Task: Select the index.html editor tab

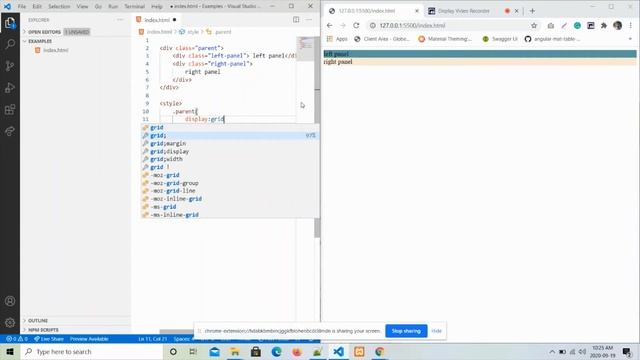Action: tap(157, 20)
